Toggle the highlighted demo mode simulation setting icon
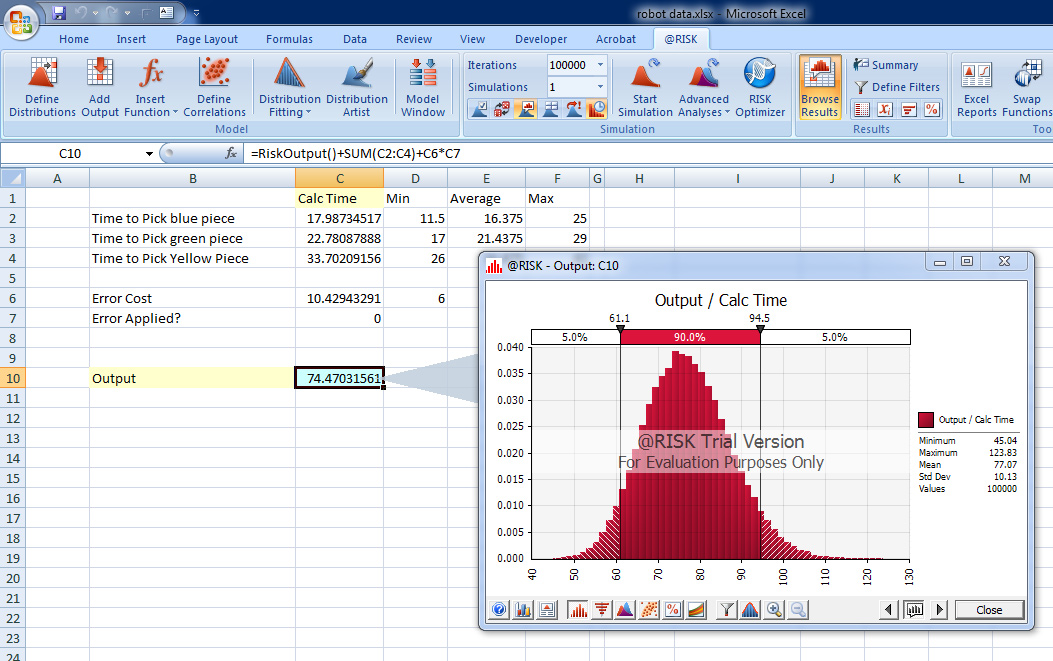 point(597,109)
